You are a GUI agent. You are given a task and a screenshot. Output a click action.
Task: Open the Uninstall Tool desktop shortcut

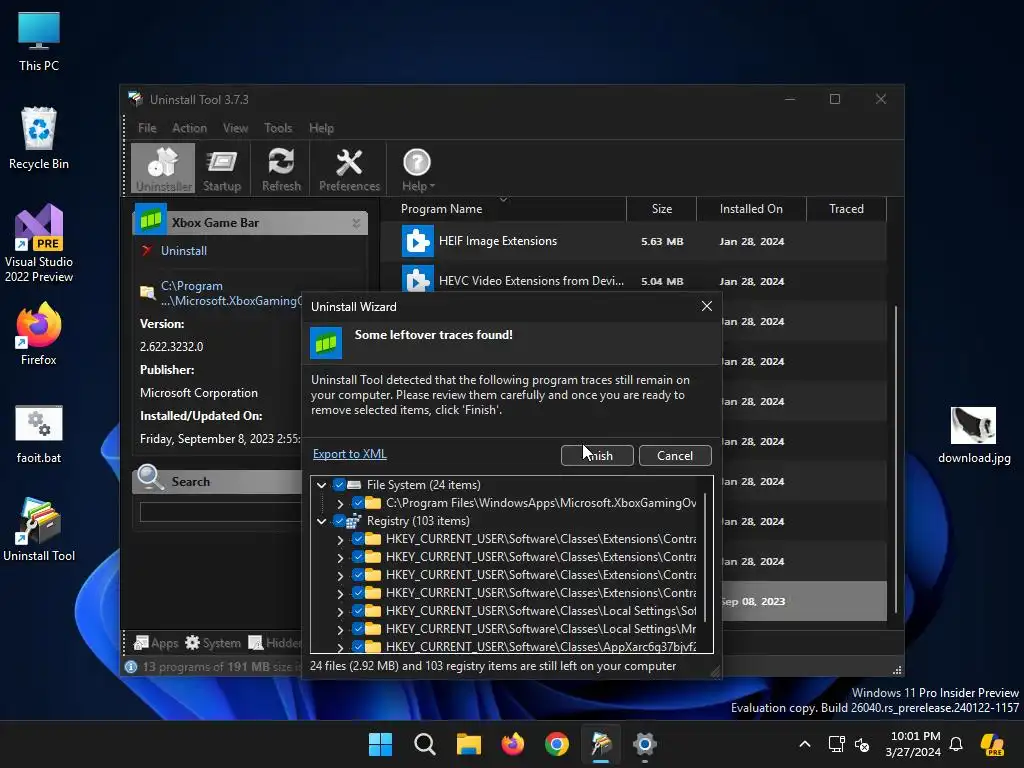pos(39,530)
